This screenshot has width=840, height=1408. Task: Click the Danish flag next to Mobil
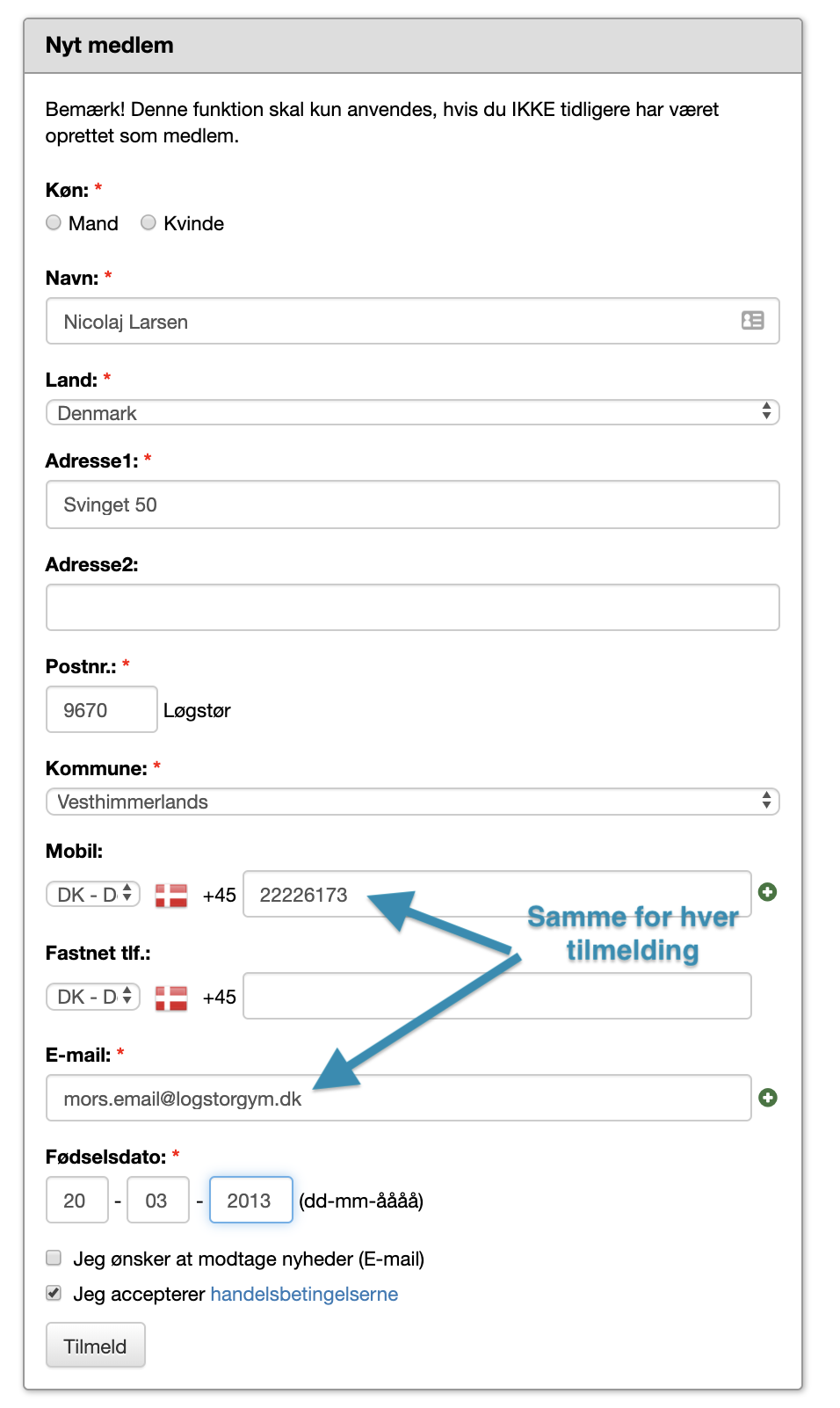coord(171,895)
